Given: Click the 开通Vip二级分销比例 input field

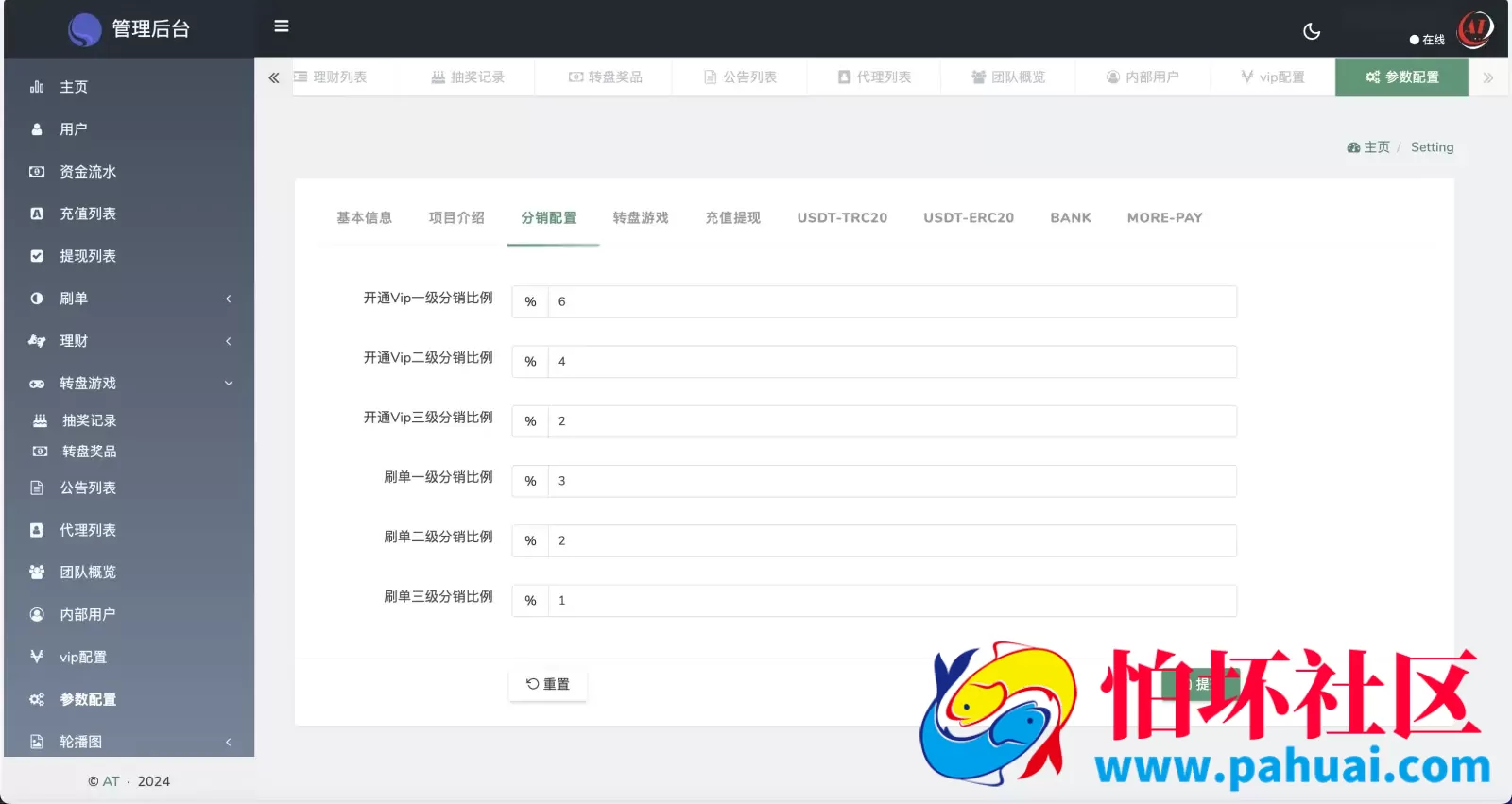Looking at the screenshot, I should click(892, 362).
